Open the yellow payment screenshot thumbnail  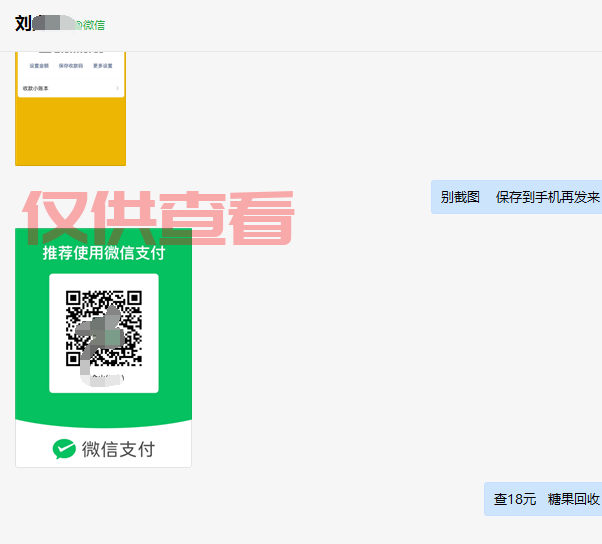70,108
